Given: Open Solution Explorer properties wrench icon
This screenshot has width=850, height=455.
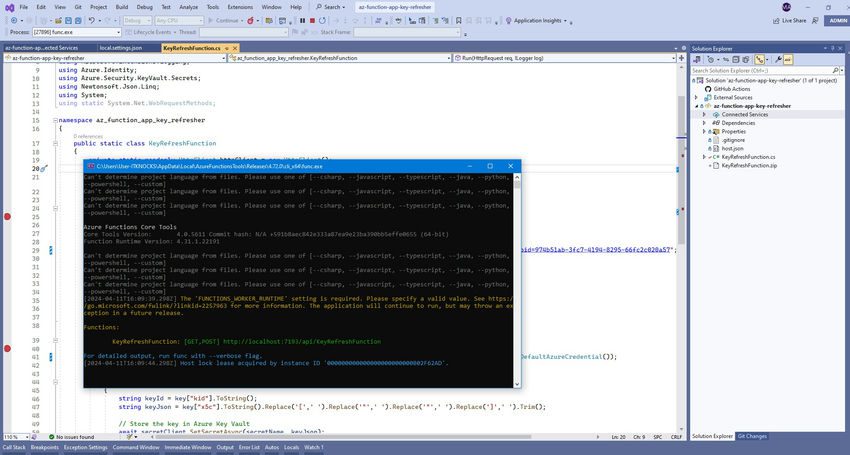Looking at the screenshot, I should pos(778,60).
